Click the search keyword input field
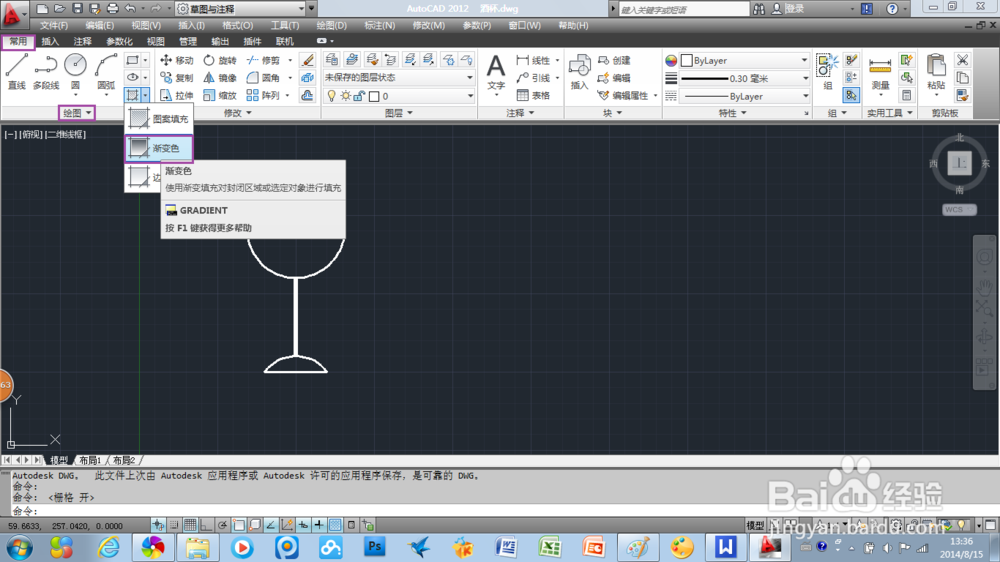1000x562 pixels. click(684, 9)
